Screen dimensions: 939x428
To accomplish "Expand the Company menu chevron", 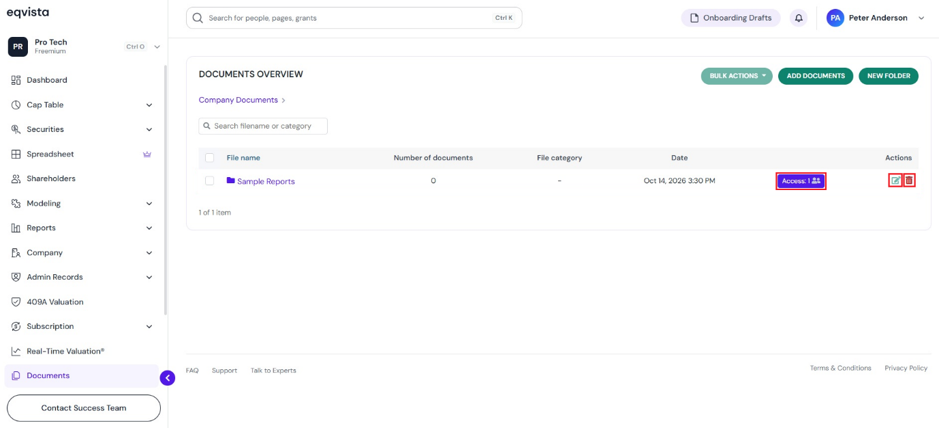I will 149,253.
